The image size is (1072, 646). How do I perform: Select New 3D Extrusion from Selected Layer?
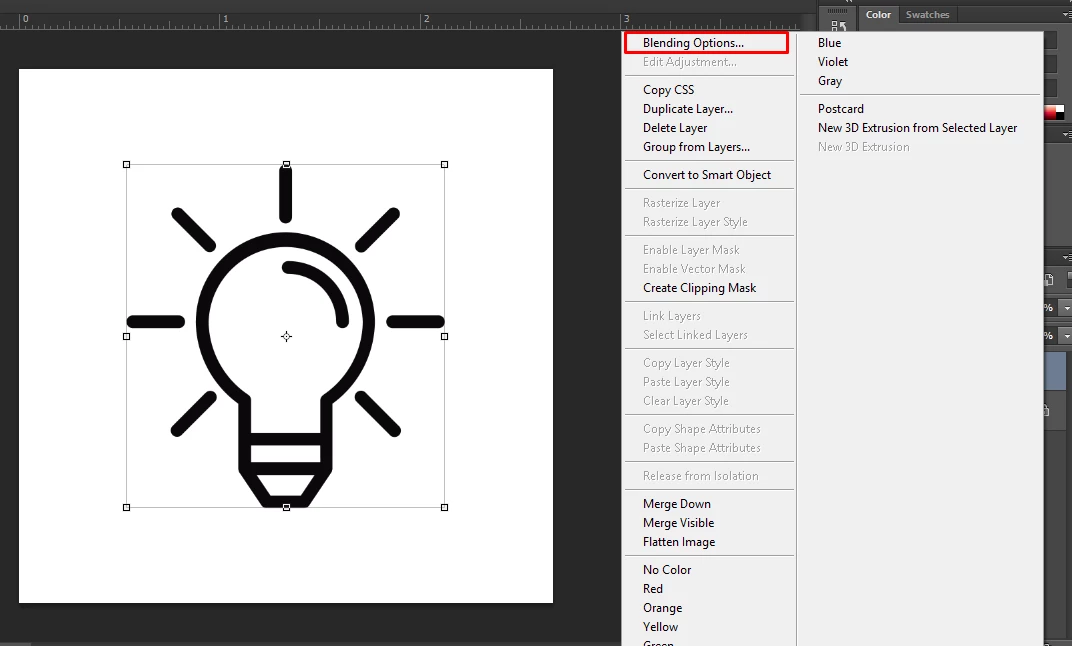coord(917,128)
